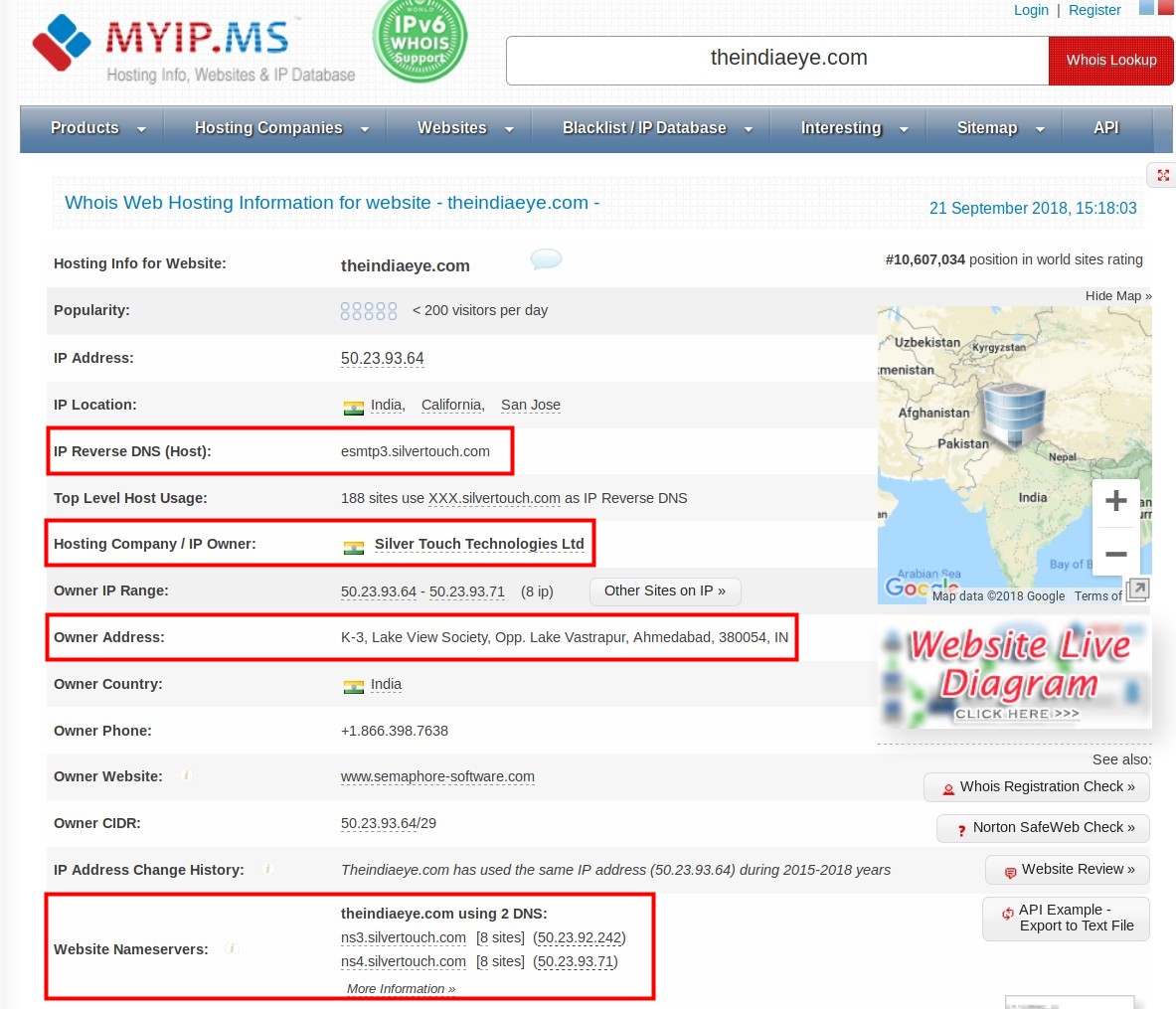The image size is (1176, 1009).
Task: Click the timestamp 21 September 2018, 15:18:03
Action: (1033, 209)
